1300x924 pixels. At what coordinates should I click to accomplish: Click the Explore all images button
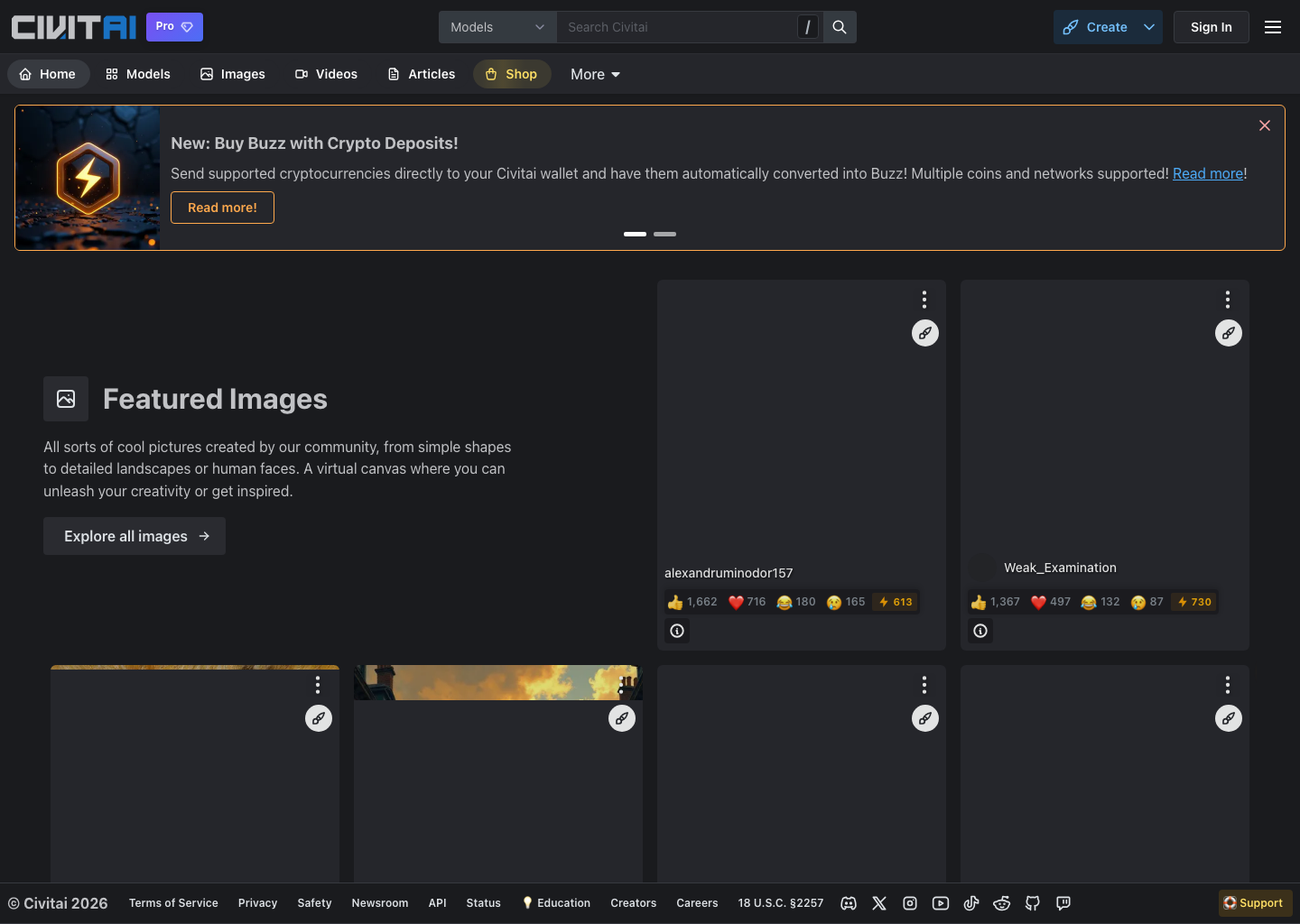(134, 536)
